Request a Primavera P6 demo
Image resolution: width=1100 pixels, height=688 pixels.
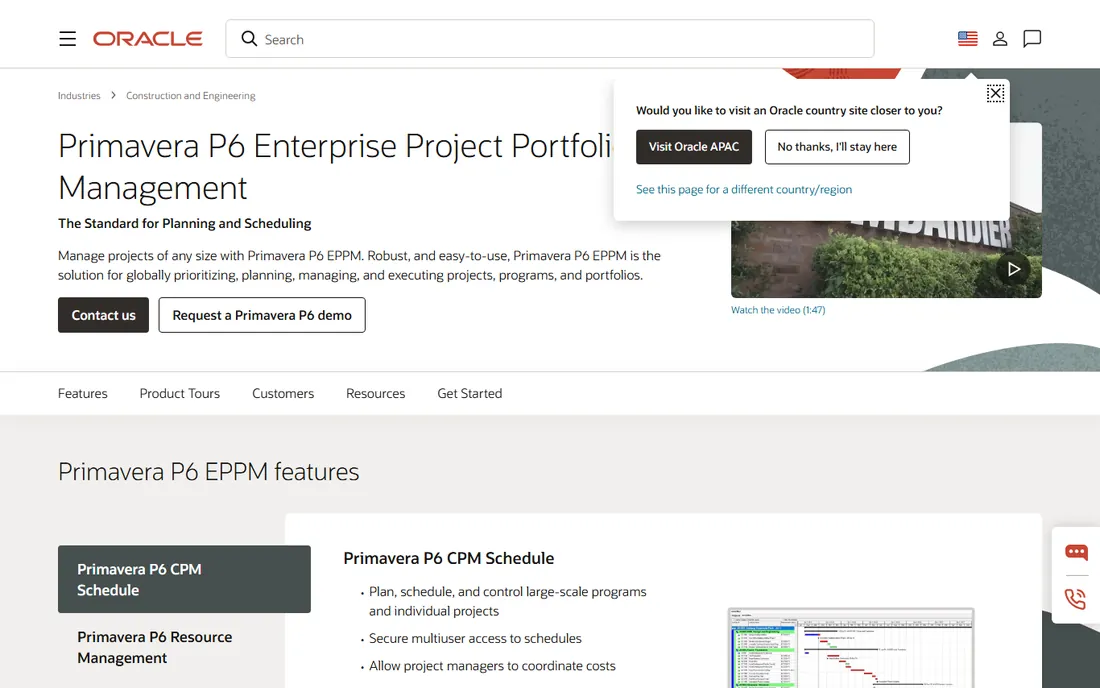[262, 315]
